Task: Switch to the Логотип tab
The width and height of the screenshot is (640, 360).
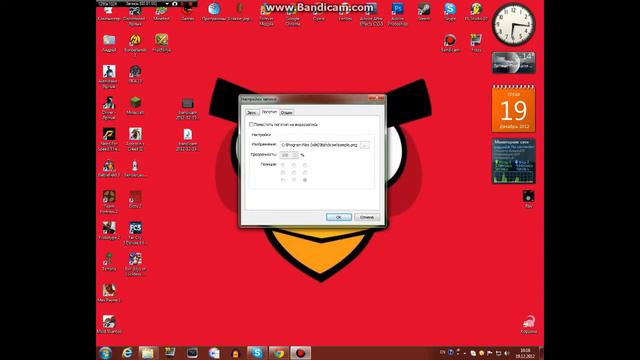Action: click(269, 112)
